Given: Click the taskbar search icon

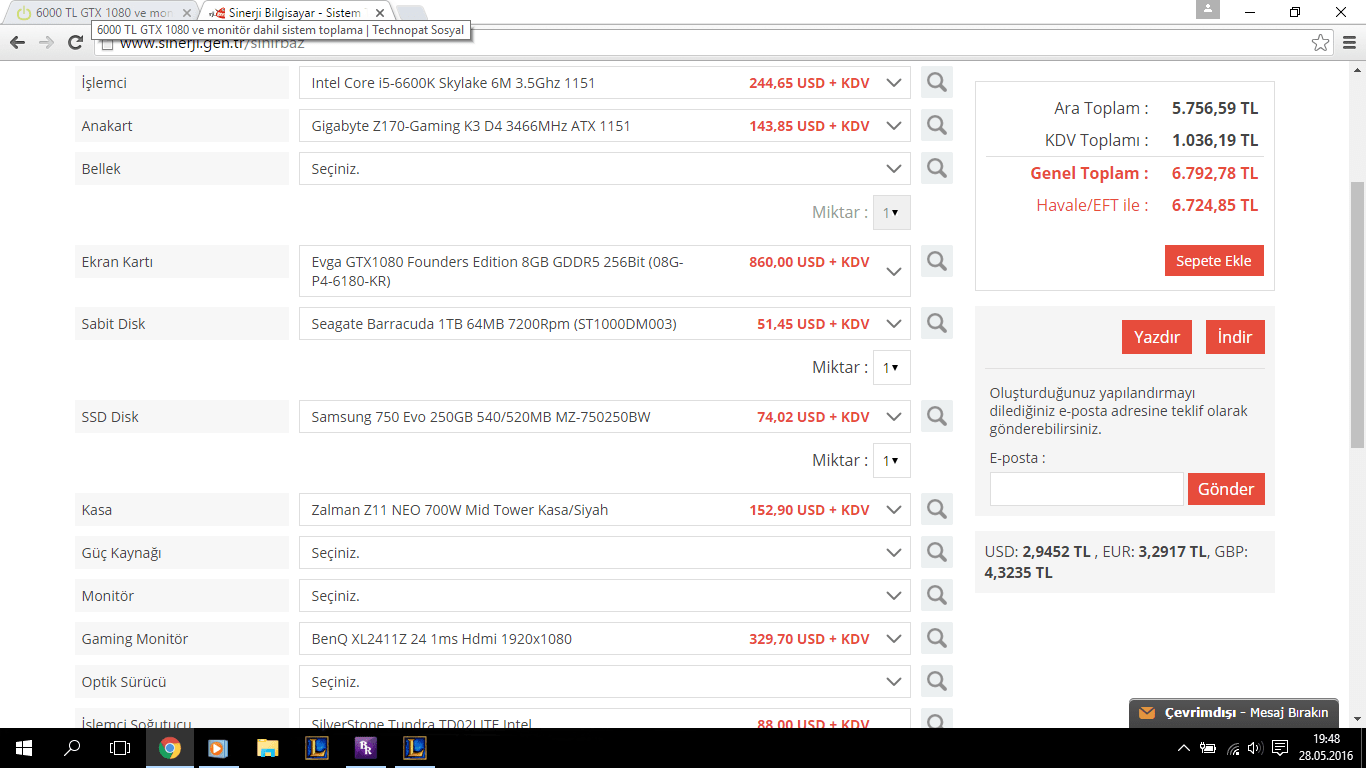Looking at the screenshot, I should [x=72, y=748].
